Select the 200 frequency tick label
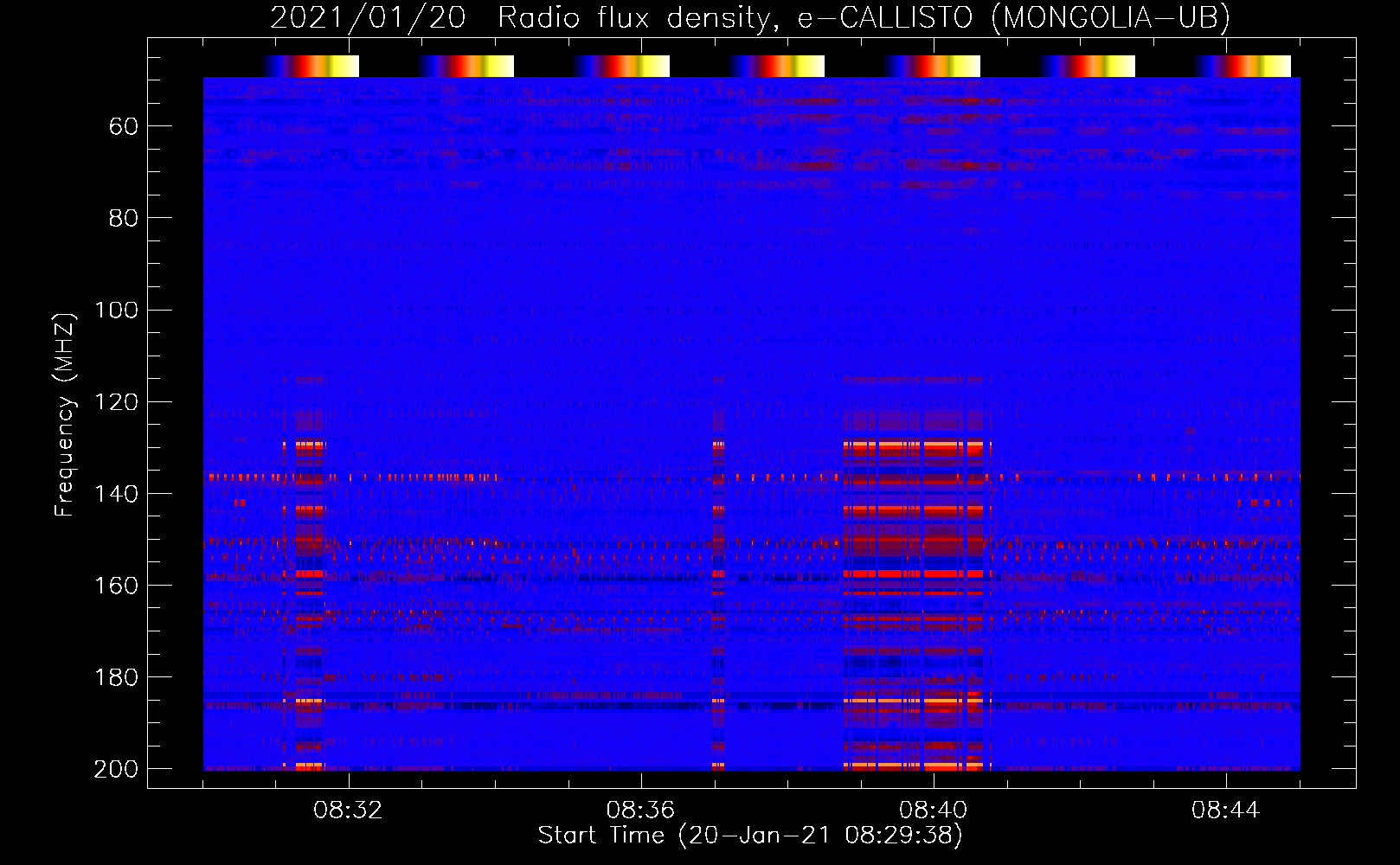 (x=116, y=768)
